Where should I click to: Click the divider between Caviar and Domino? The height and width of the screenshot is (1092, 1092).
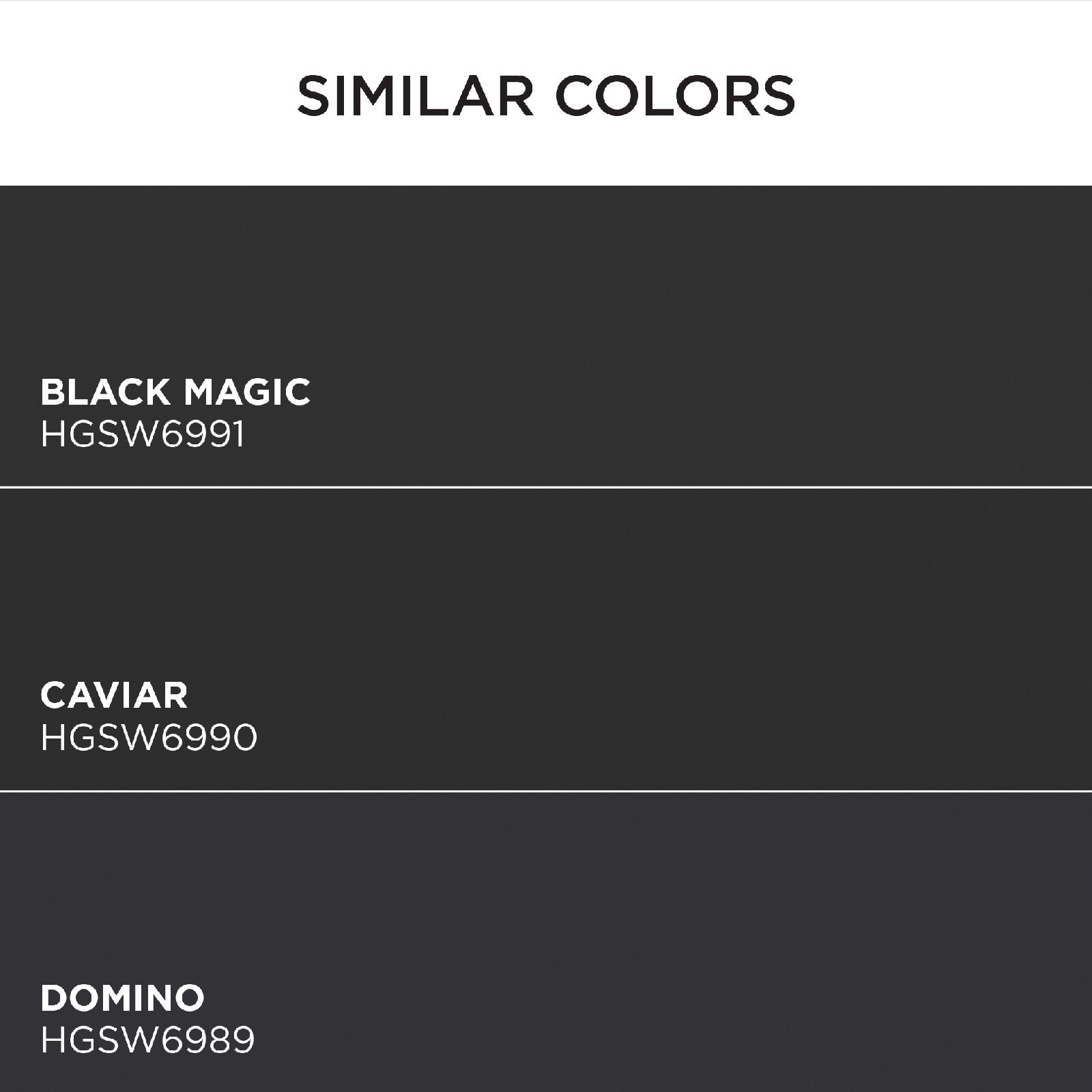point(546,791)
